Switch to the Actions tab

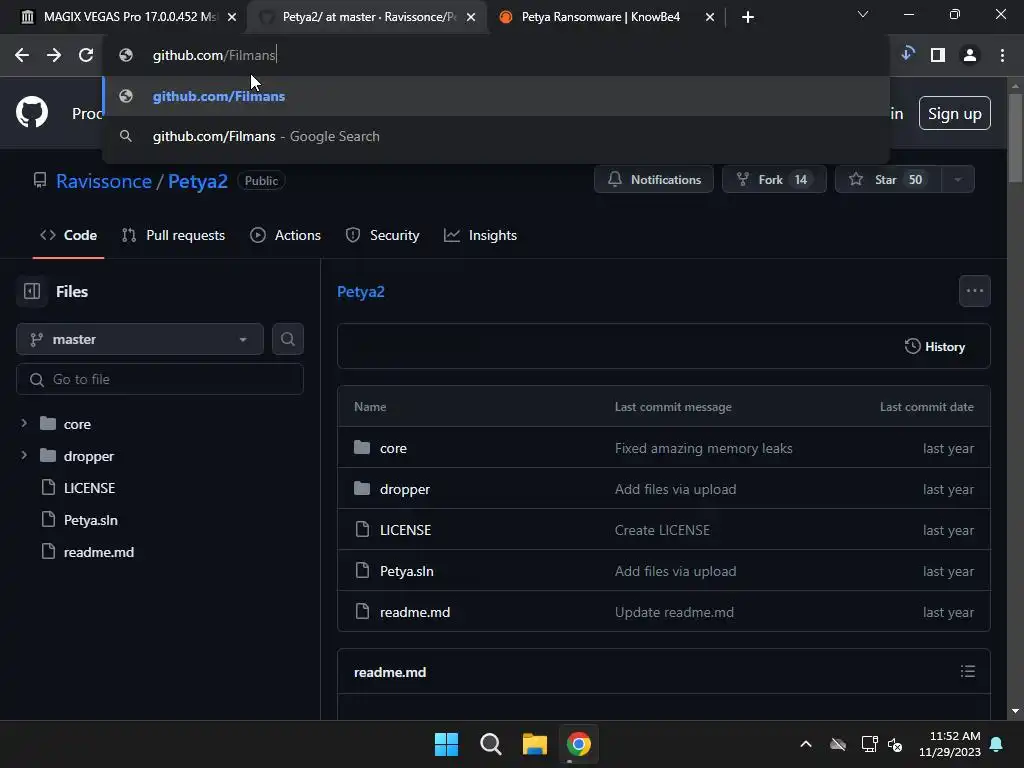click(x=285, y=235)
